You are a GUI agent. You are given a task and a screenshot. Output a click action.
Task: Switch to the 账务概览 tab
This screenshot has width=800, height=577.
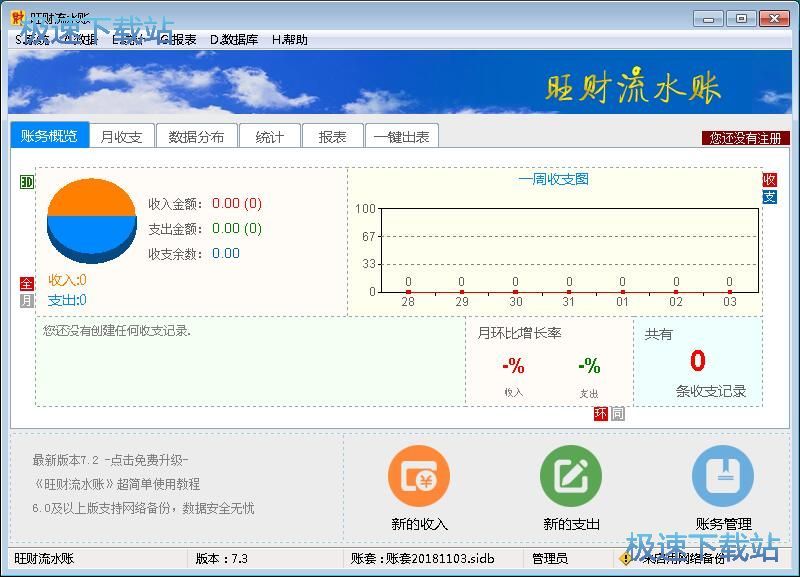[49, 136]
